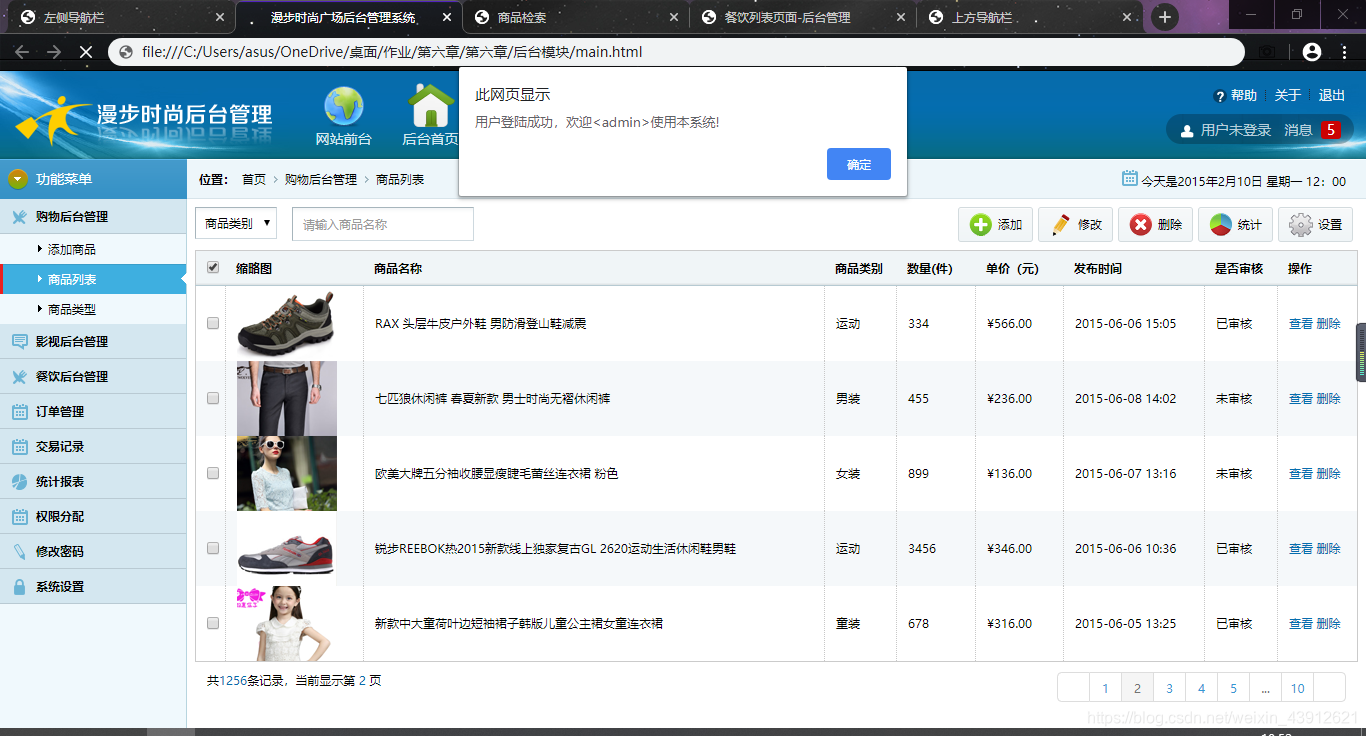
Task: Open the 订单管理 menu item
Action: click(x=93, y=411)
